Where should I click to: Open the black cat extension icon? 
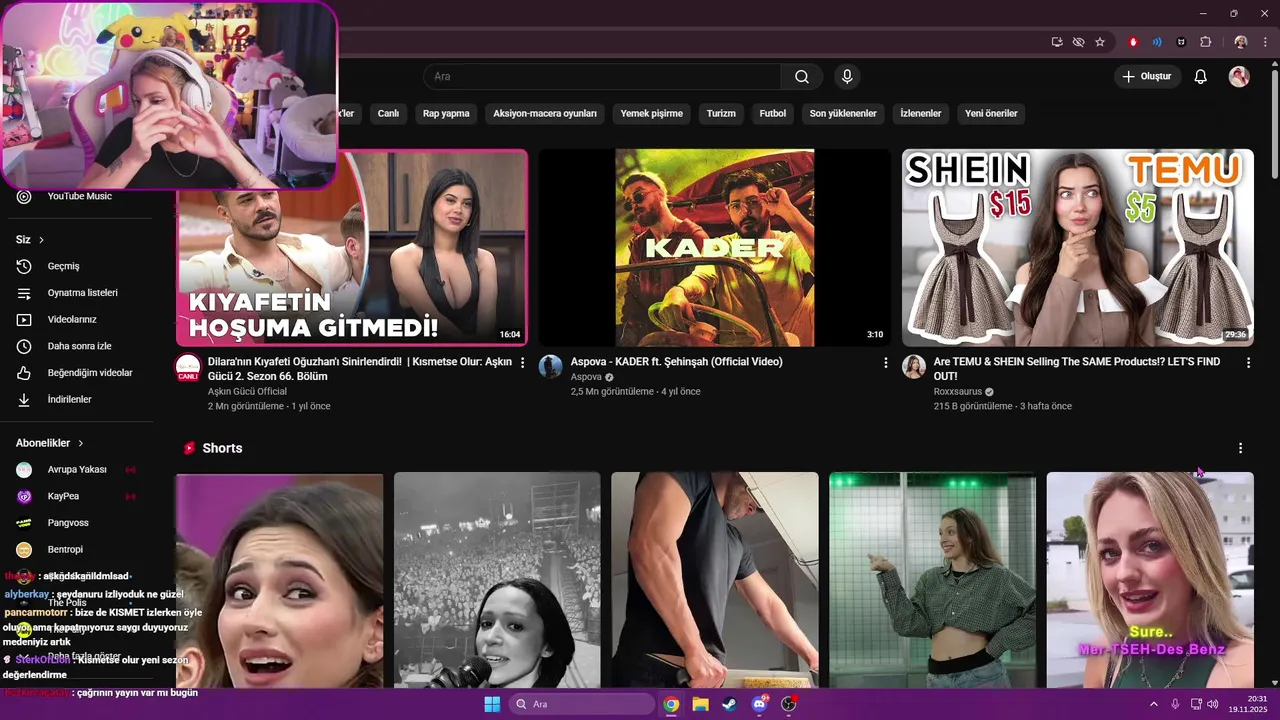click(x=1181, y=42)
